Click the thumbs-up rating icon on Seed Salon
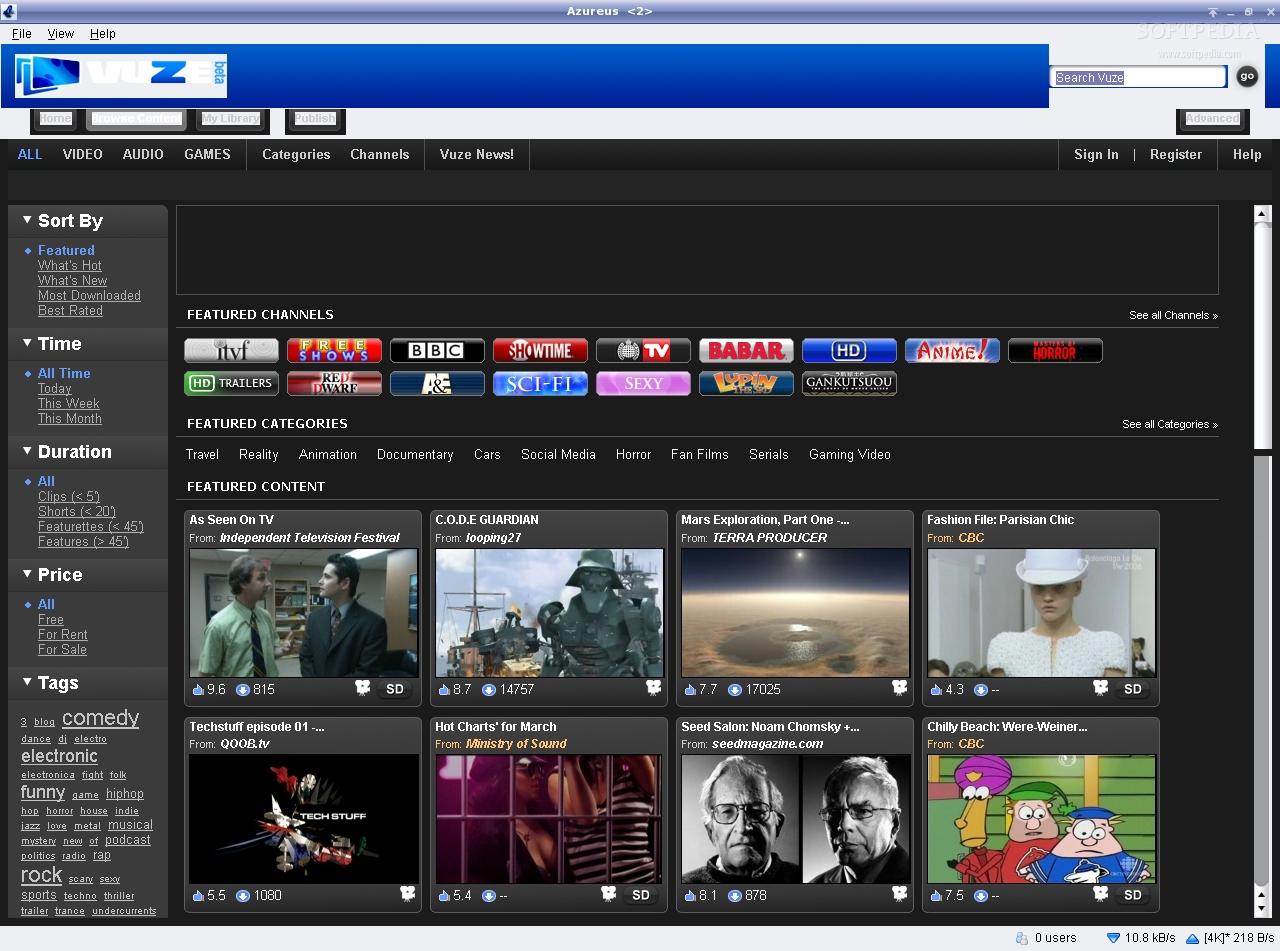The height and width of the screenshot is (951, 1280). [x=689, y=896]
